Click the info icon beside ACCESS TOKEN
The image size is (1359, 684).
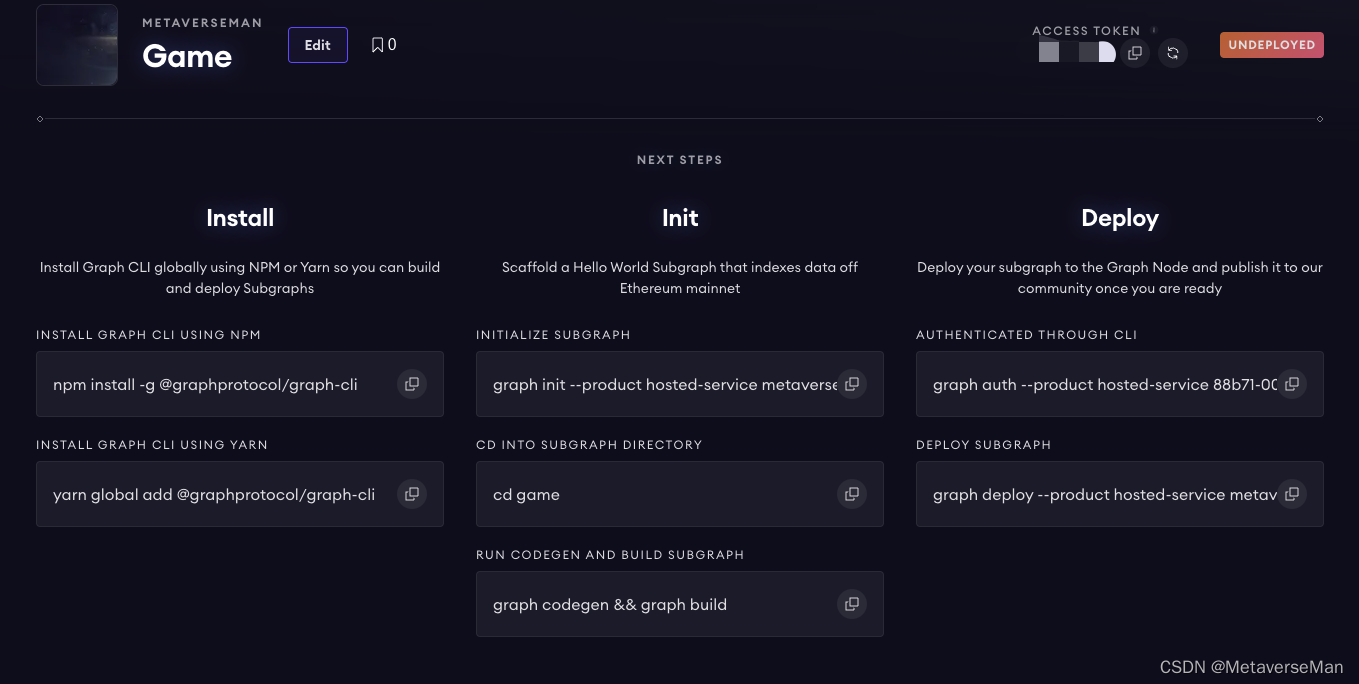[x=1154, y=31]
